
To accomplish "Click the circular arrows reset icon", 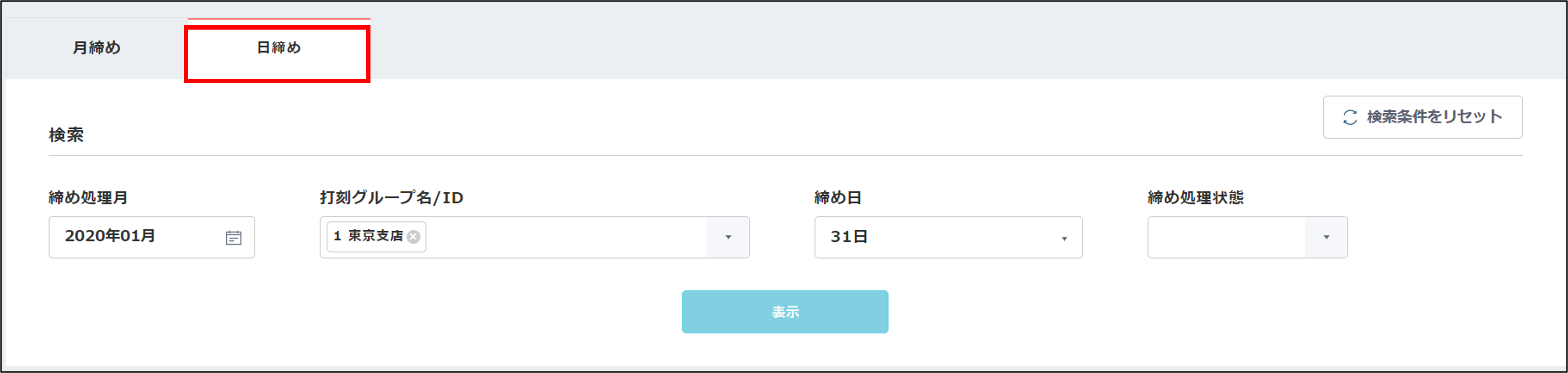I will (1349, 118).
